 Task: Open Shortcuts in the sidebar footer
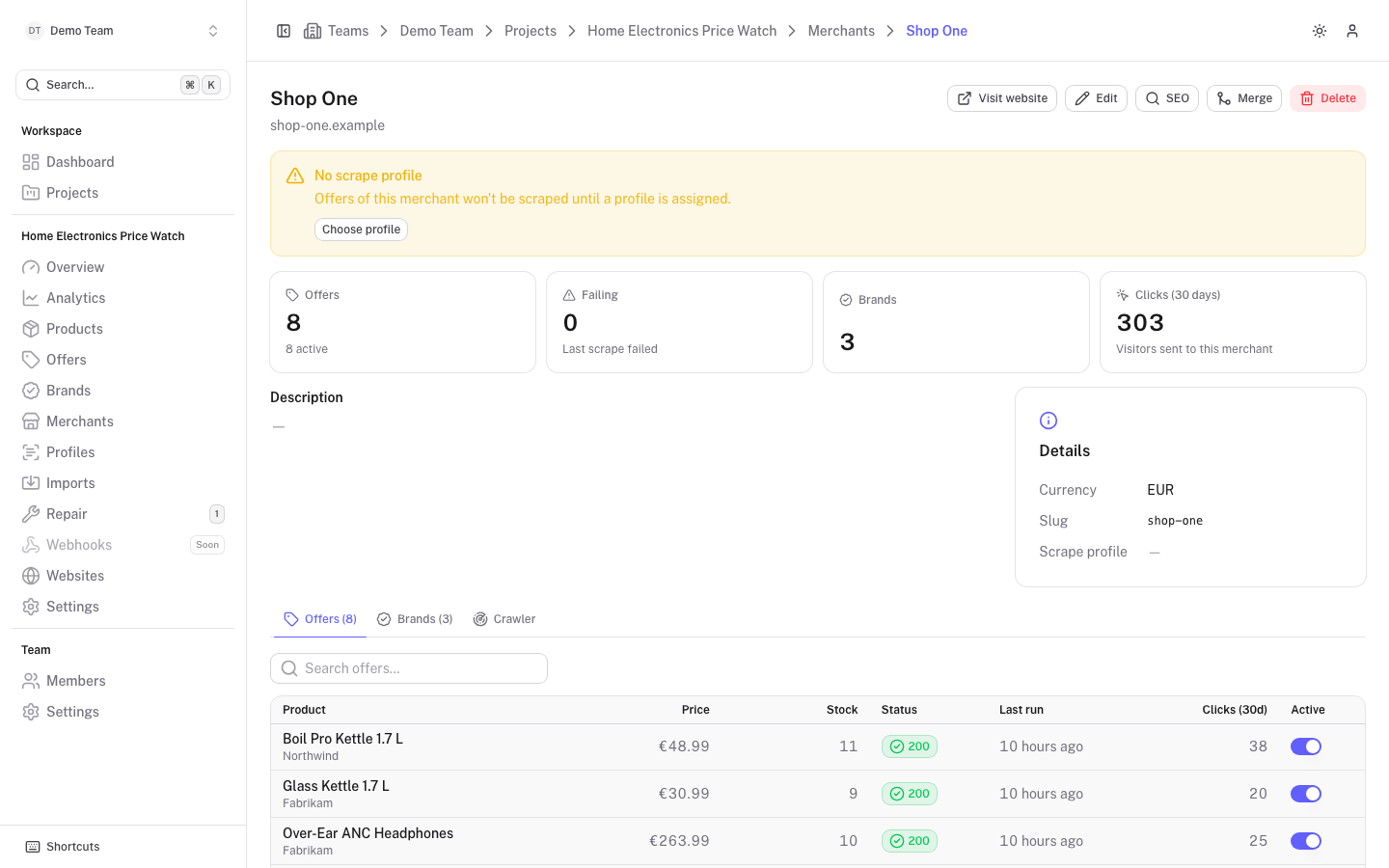click(63, 847)
